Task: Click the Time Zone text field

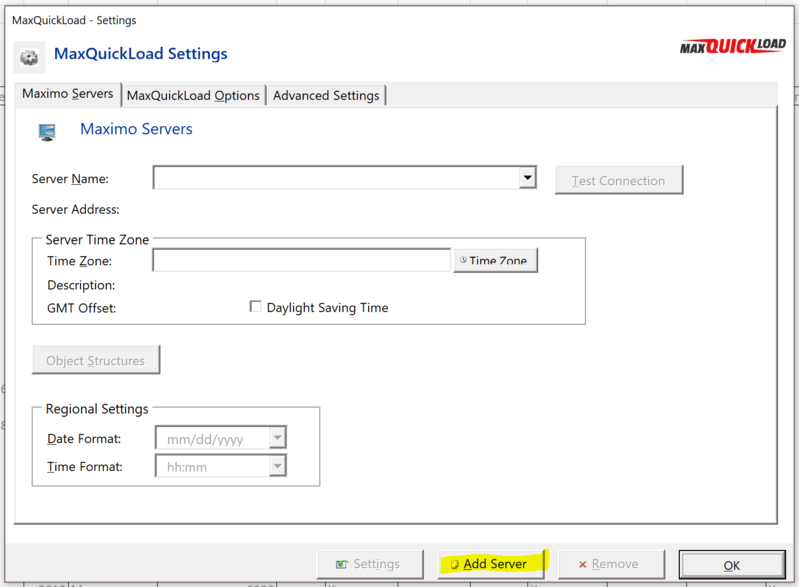Action: pyautogui.click(x=302, y=260)
